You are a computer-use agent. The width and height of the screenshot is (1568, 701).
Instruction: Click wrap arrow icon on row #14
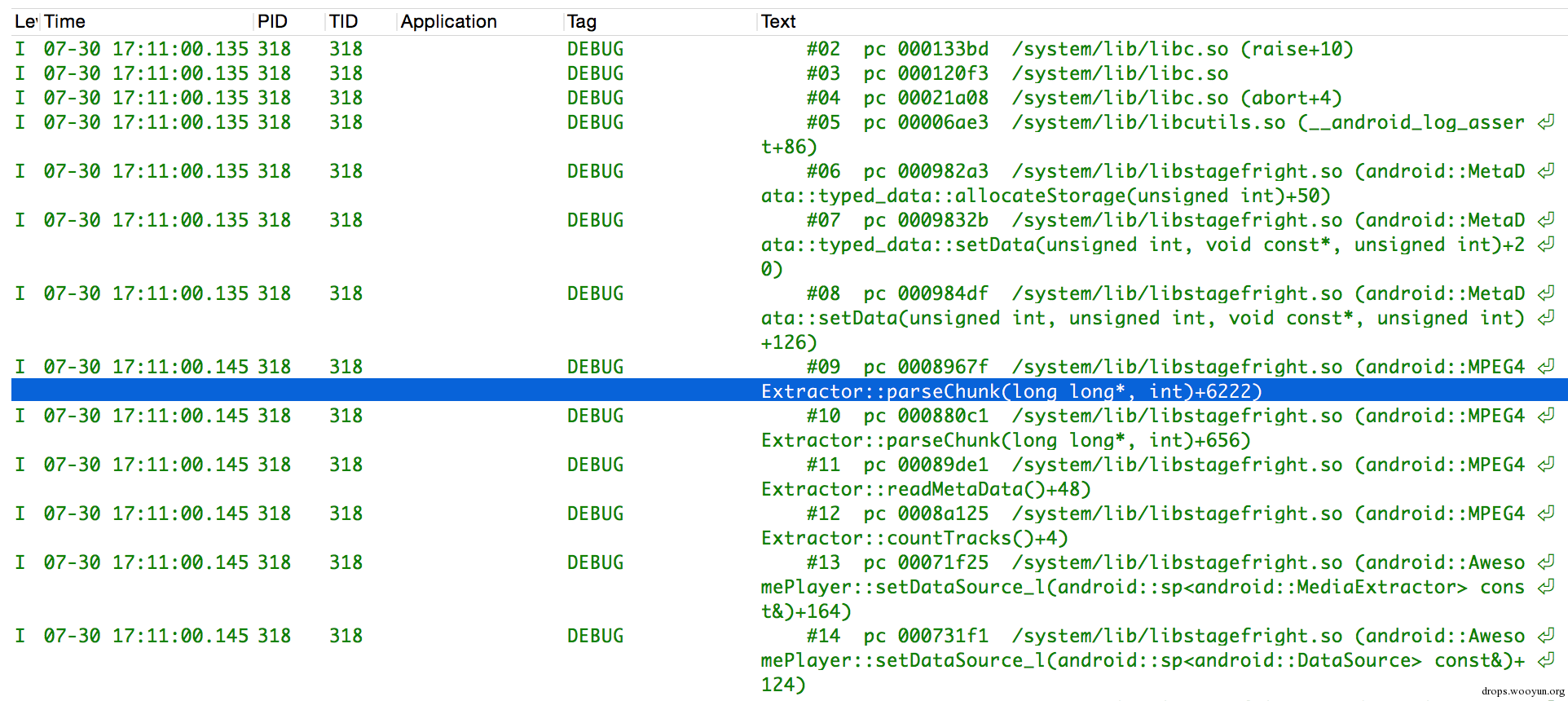coord(1546,636)
